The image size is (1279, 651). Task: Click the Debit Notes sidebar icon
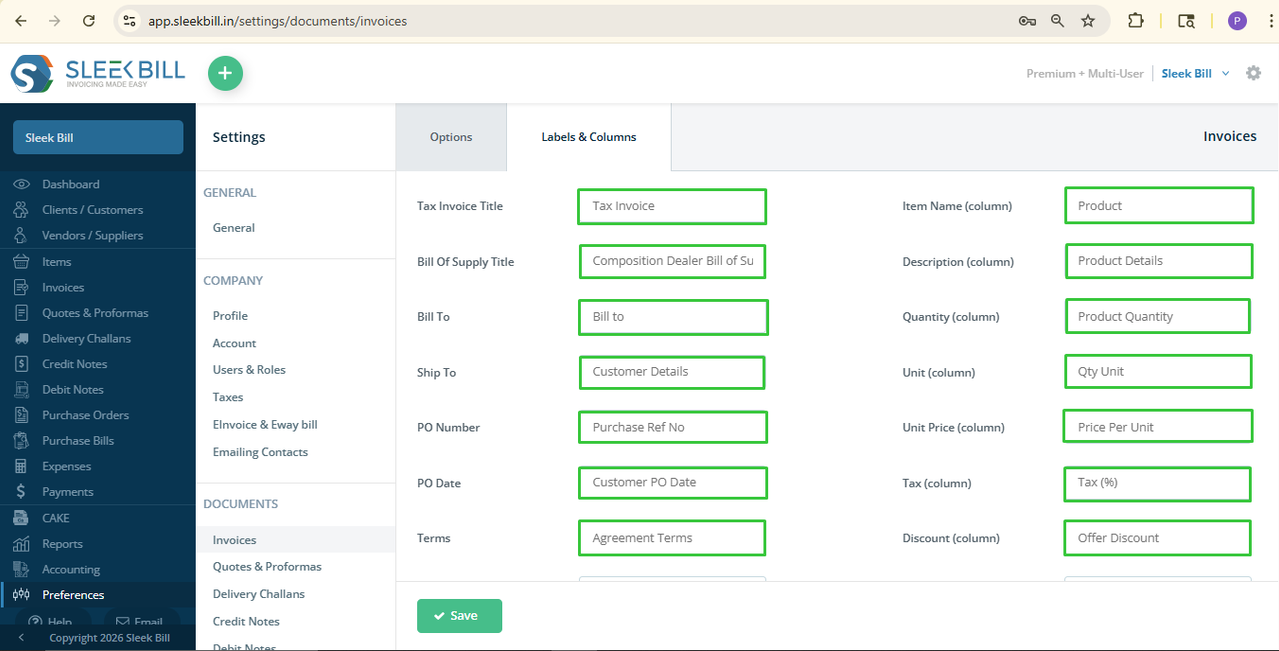pyautogui.click(x=21, y=390)
